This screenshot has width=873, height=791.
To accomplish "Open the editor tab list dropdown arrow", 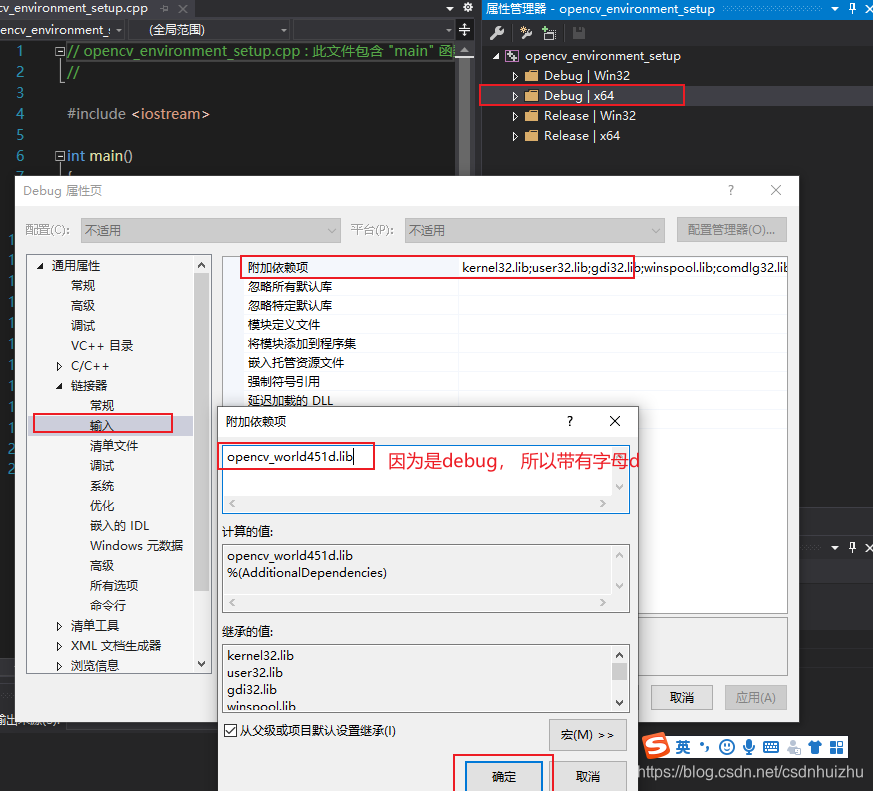I will (x=450, y=8).
